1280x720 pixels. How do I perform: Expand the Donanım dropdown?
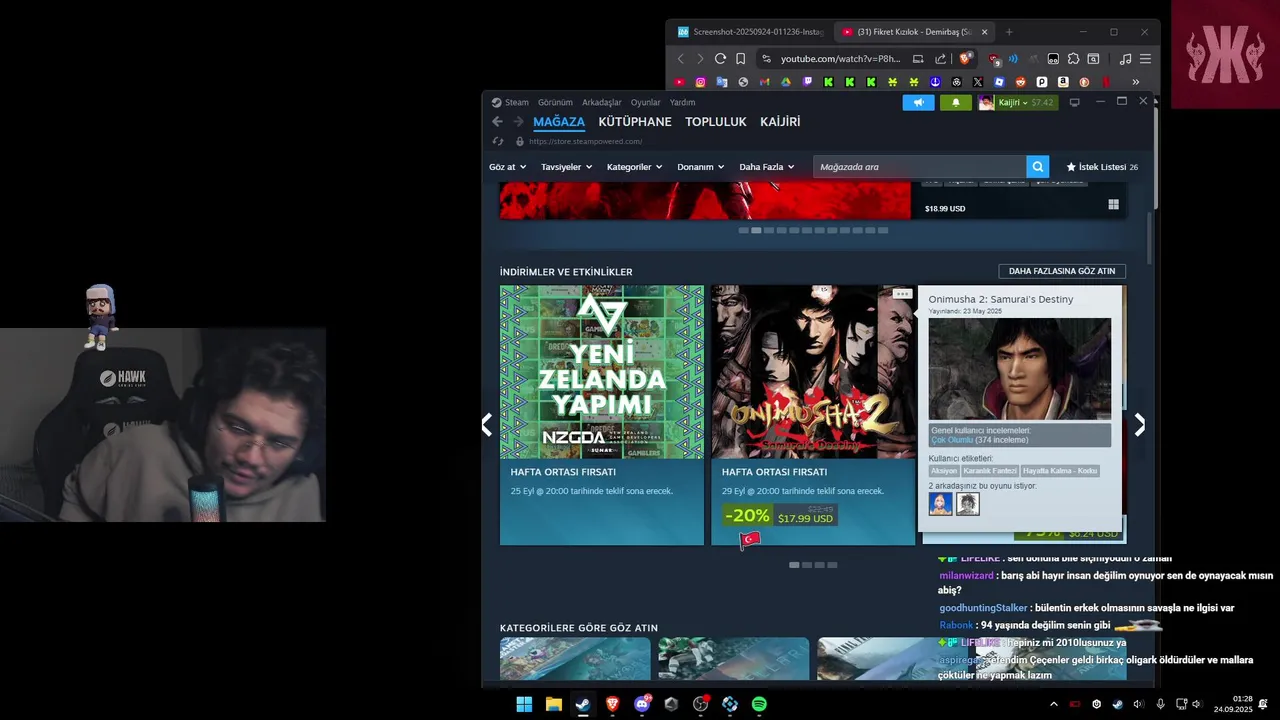click(700, 167)
